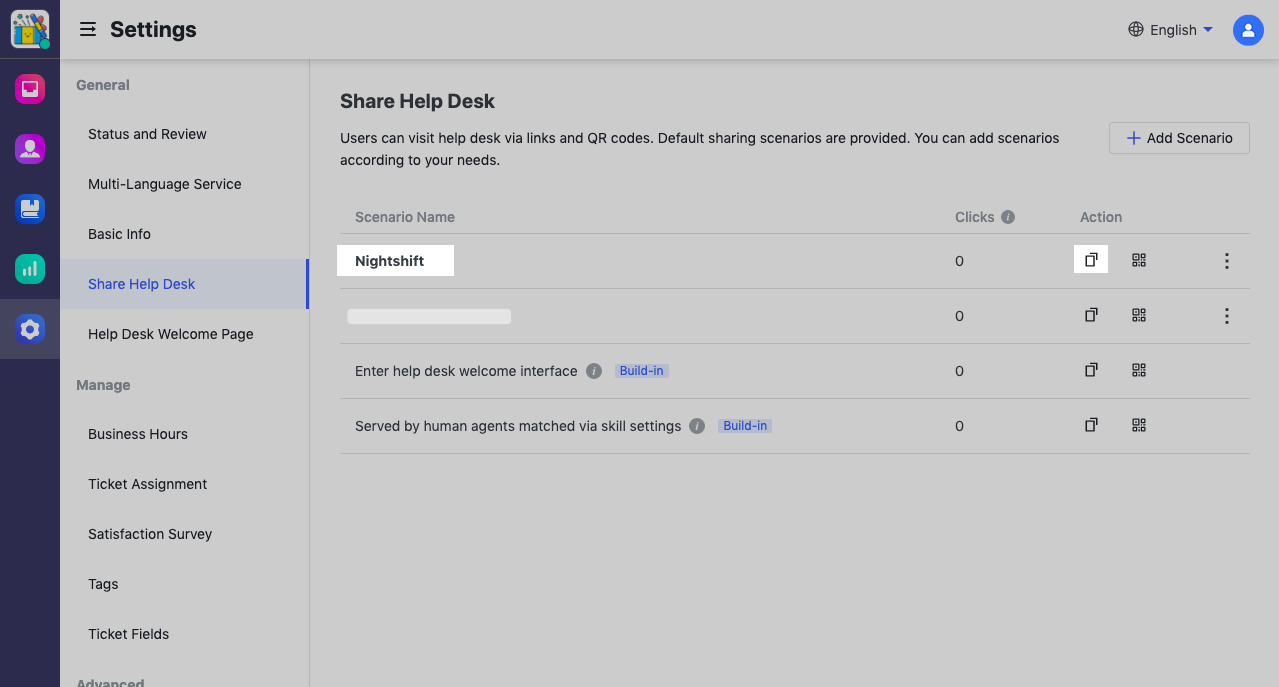Screen dimensions: 1279x687
Task: Click the Nightshift scenario name
Action: pos(390,261)
